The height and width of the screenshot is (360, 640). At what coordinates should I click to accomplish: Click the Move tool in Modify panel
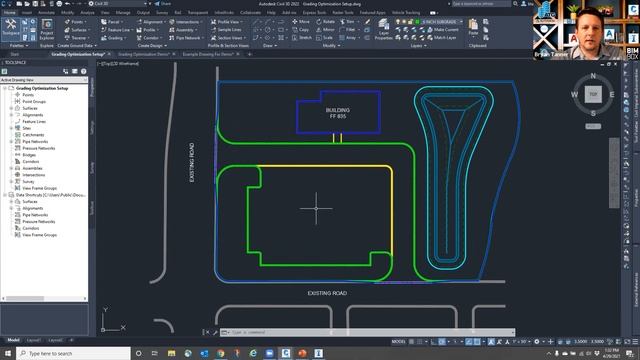pyautogui.click(x=301, y=22)
